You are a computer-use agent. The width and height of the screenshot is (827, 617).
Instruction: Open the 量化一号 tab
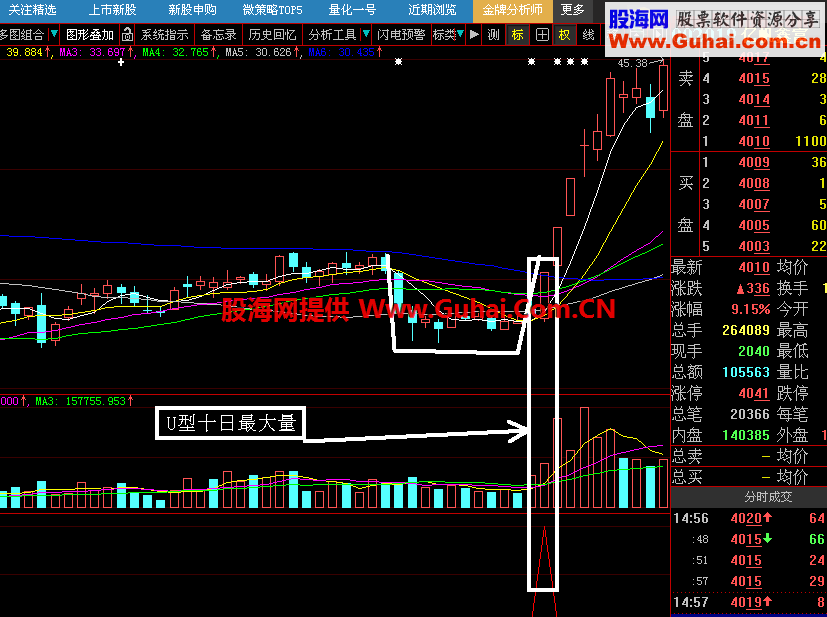(x=352, y=10)
